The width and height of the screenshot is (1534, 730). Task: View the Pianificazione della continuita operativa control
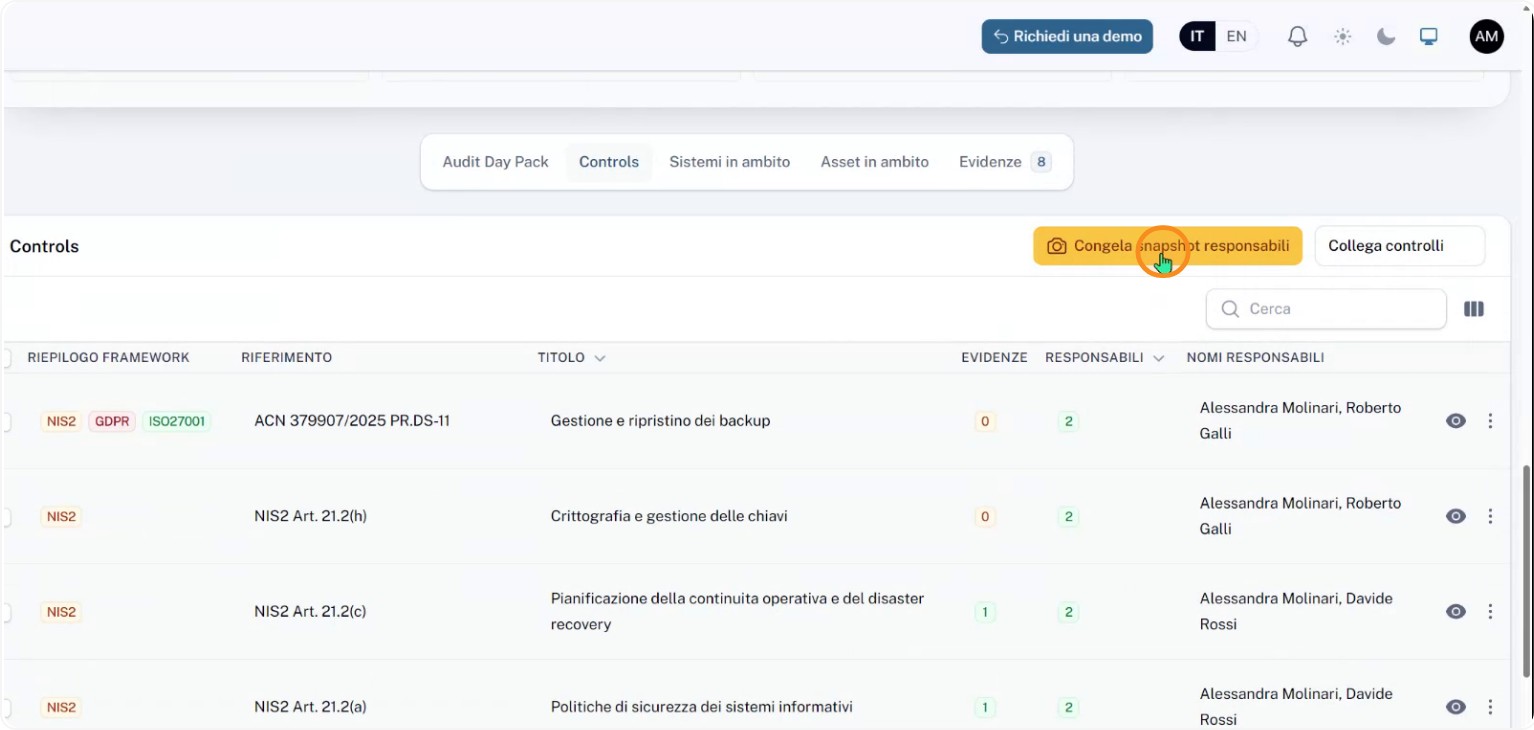pos(1456,611)
